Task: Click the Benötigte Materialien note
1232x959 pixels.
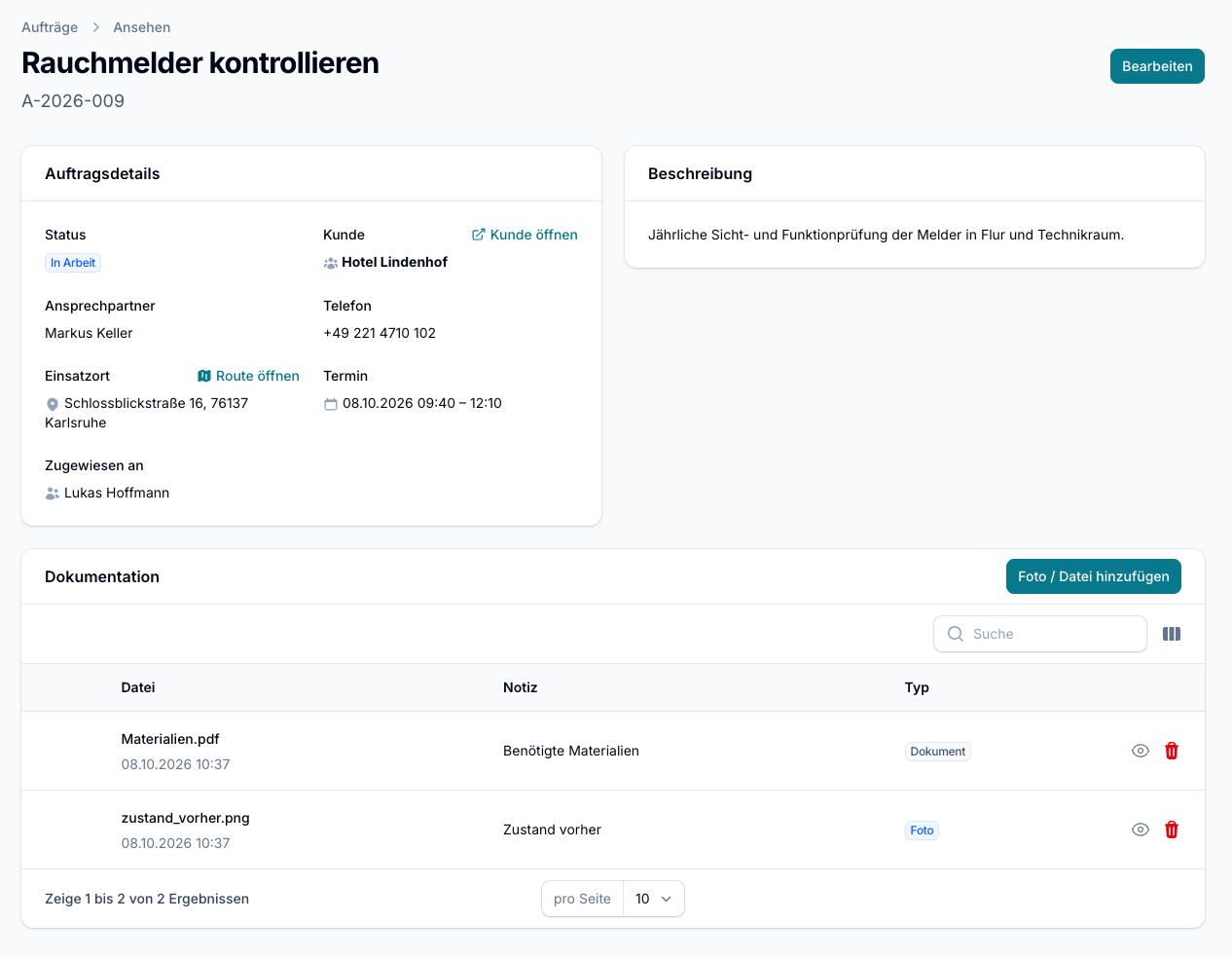Action: pos(571,751)
